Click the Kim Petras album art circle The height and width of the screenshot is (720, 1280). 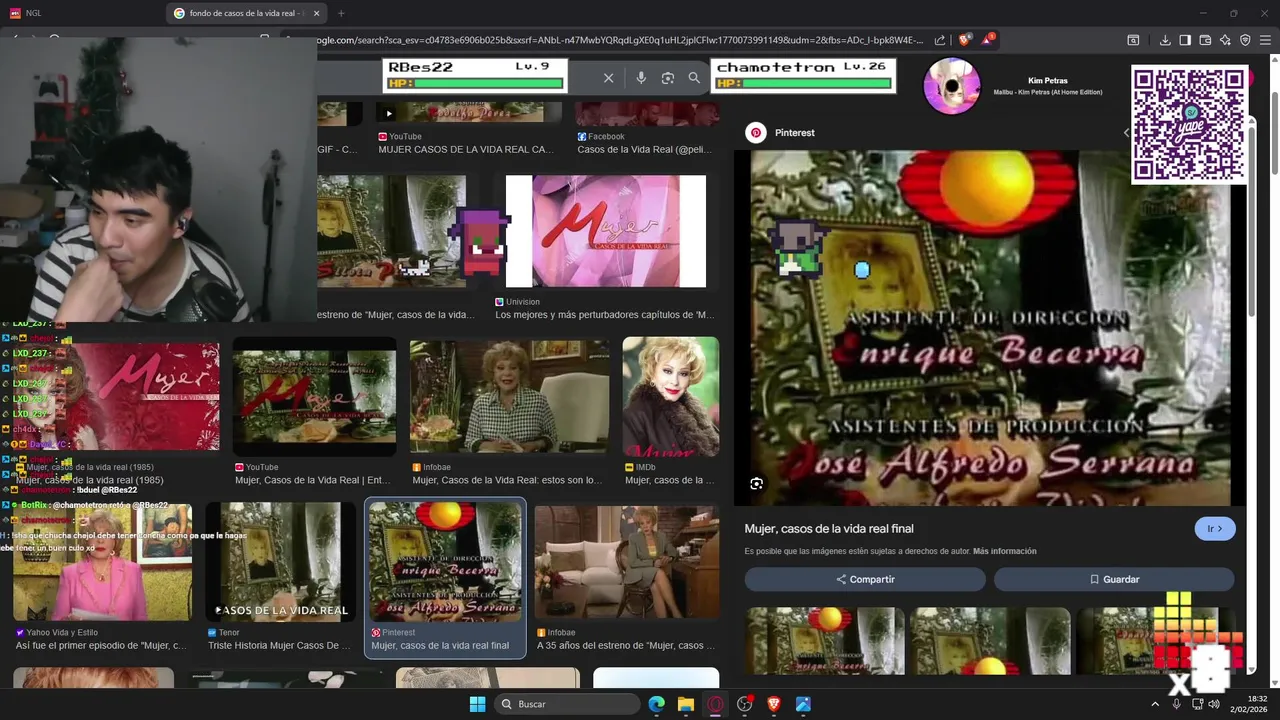(951, 86)
